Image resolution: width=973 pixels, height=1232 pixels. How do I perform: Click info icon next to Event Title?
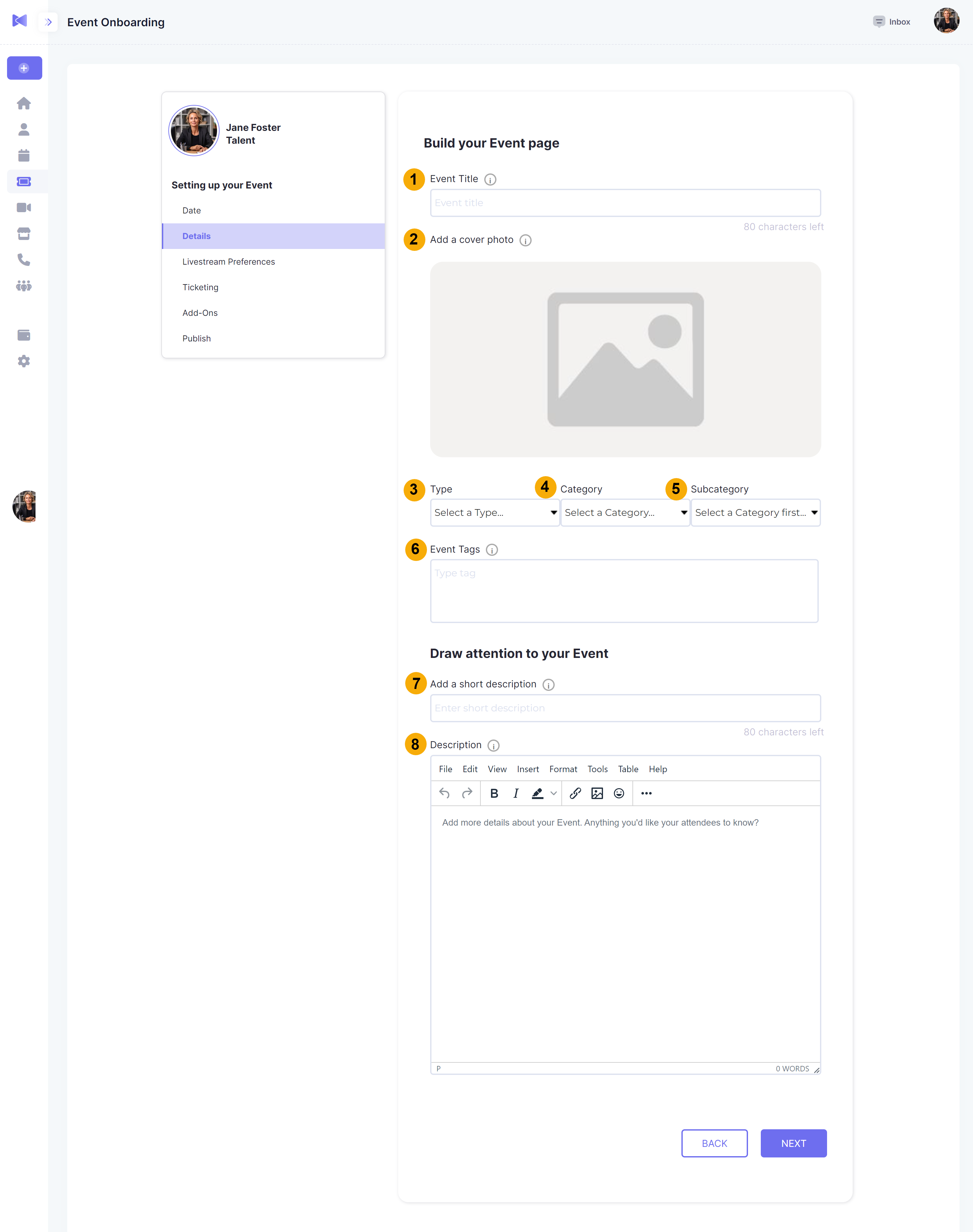click(490, 180)
